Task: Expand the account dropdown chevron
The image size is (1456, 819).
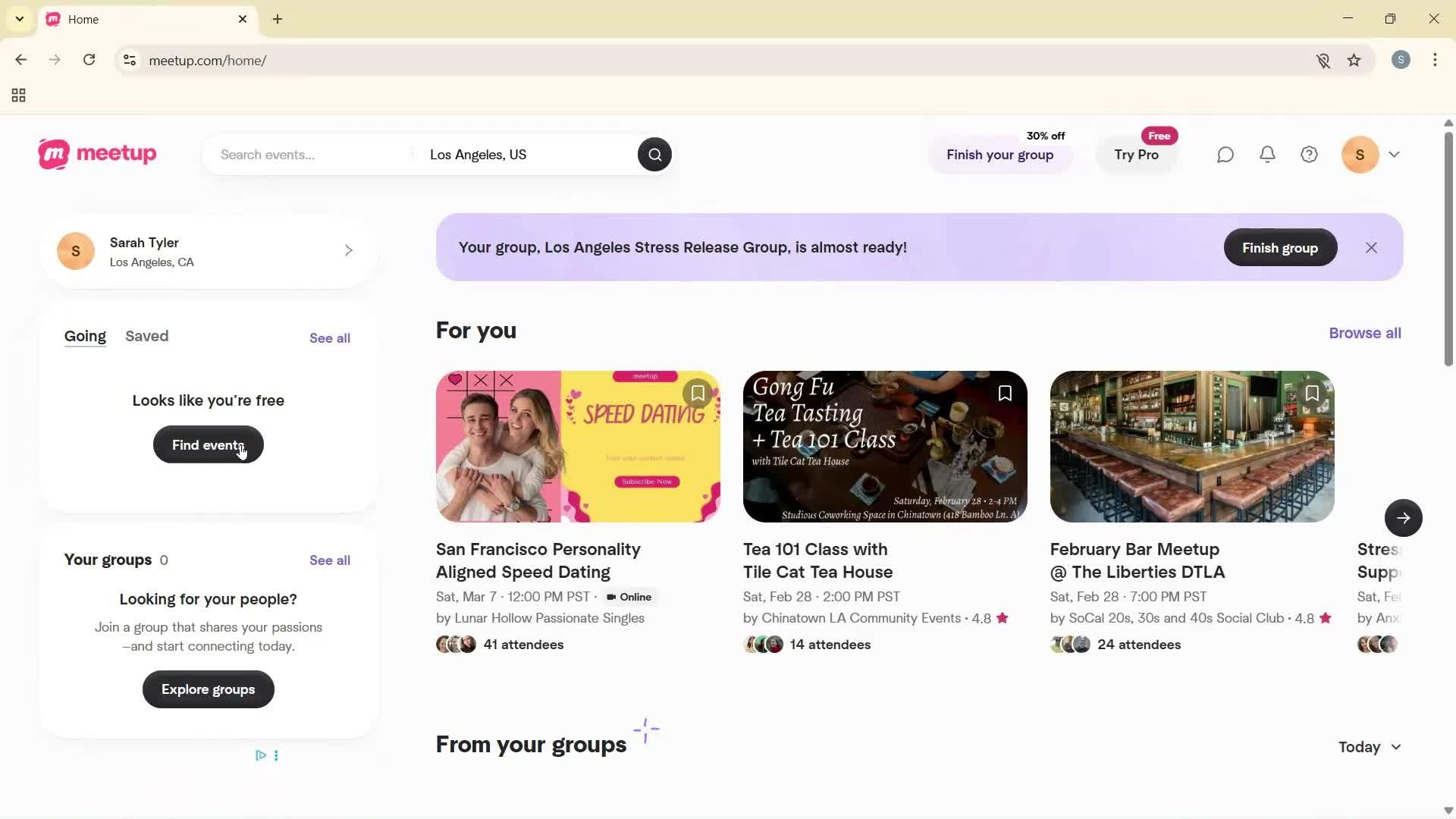Action: [x=1395, y=154]
